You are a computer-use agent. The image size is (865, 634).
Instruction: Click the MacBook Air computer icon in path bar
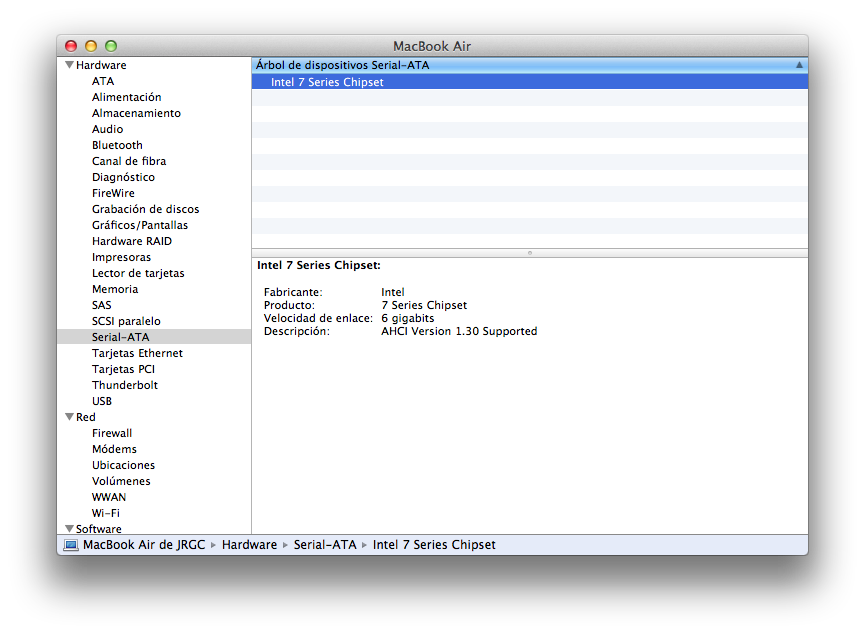[71, 545]
